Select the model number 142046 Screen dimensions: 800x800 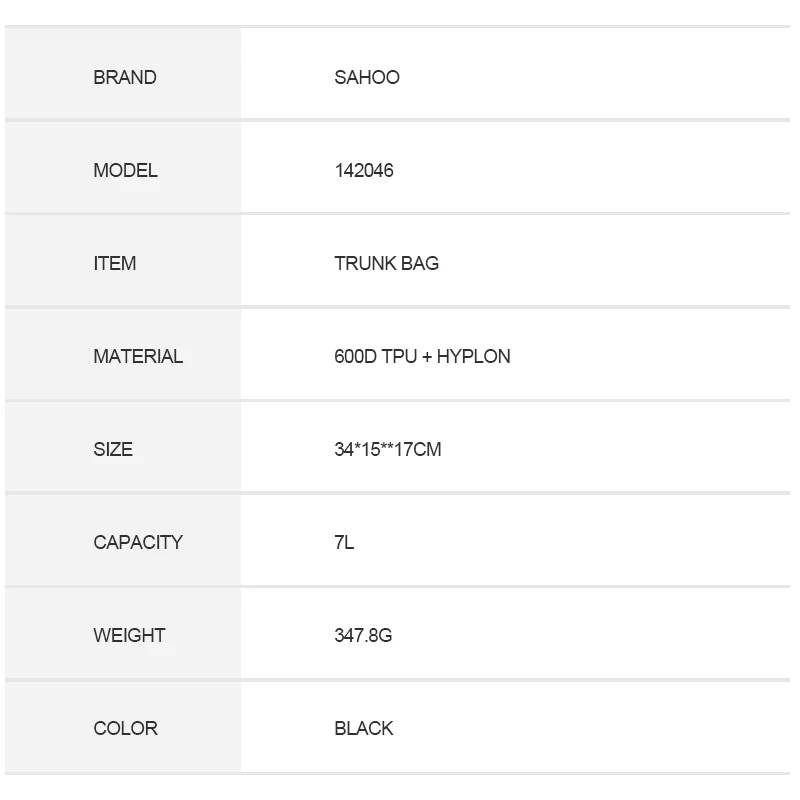[364, 171]
